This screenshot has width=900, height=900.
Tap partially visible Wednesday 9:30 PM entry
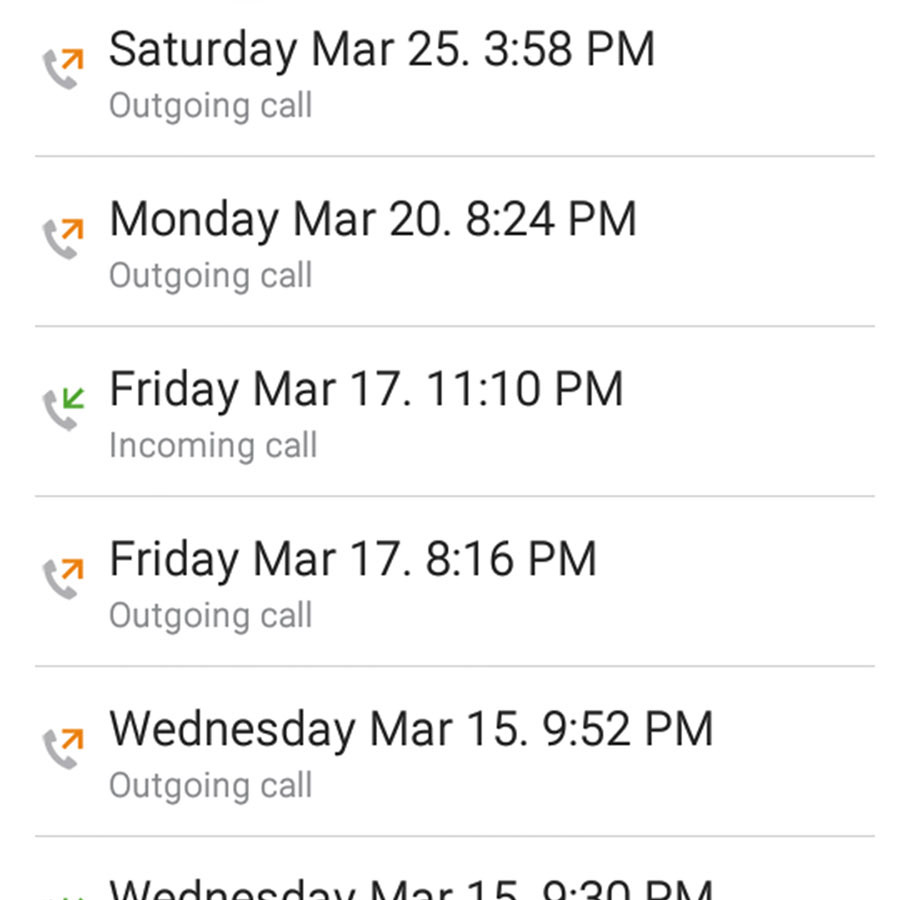(410, 888)
